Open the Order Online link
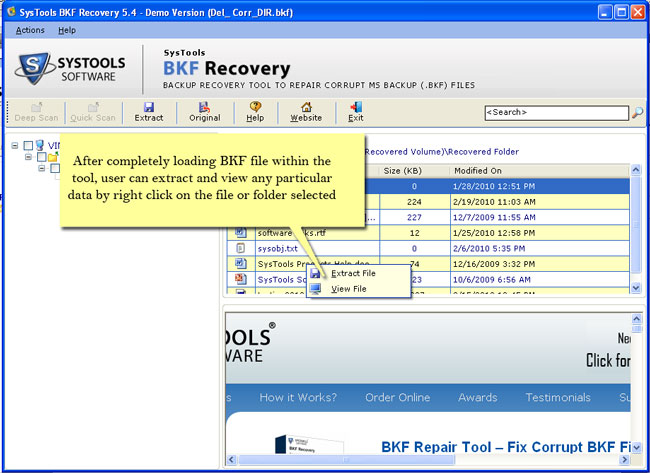The height and width of the screenshot is (473, 650). click(x=398, y=398)
